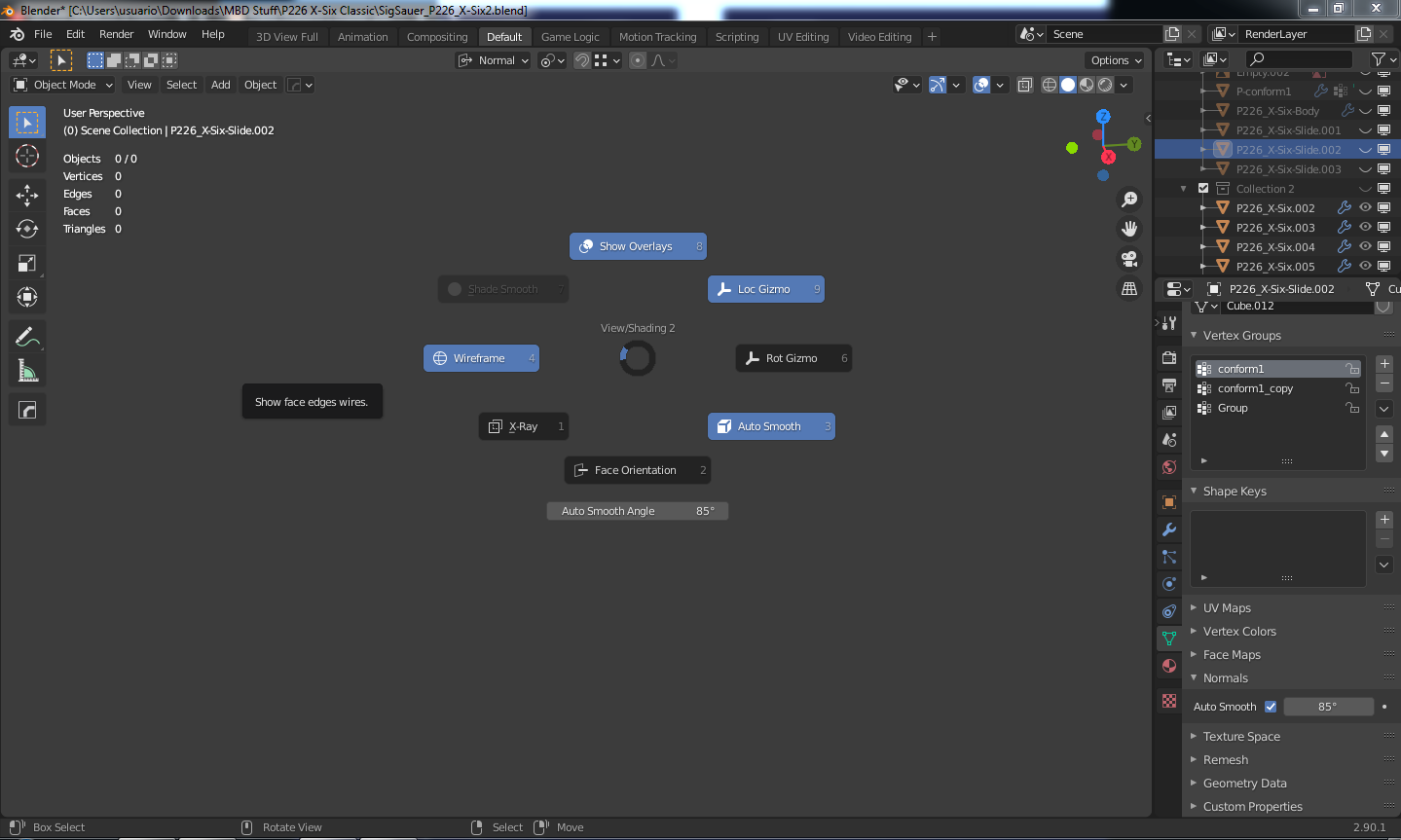Open the File menu
The width and height of the screenshot is (1401, 840).
coord(43,34)
